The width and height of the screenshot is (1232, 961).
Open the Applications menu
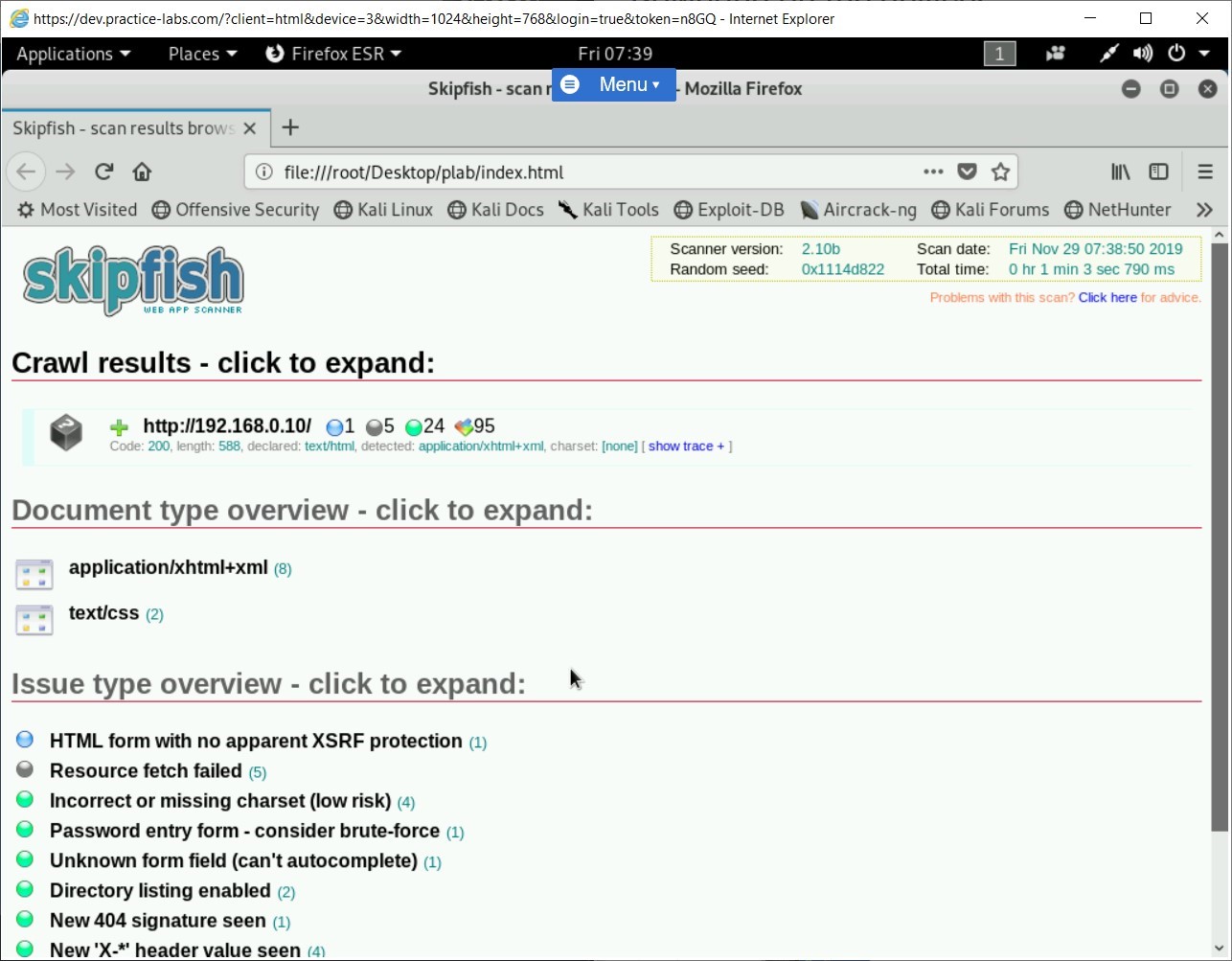(x=65, y=54)
